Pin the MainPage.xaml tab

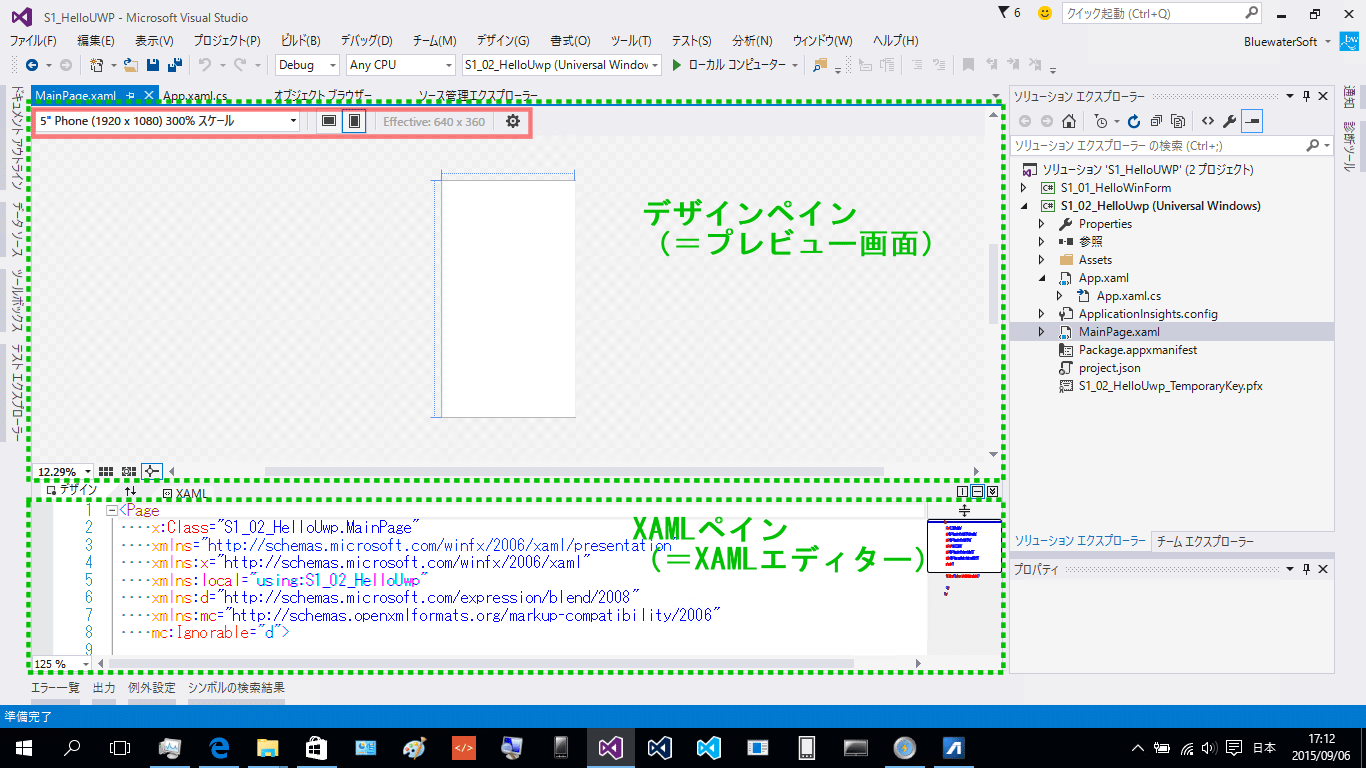click(x=132, y=96)
